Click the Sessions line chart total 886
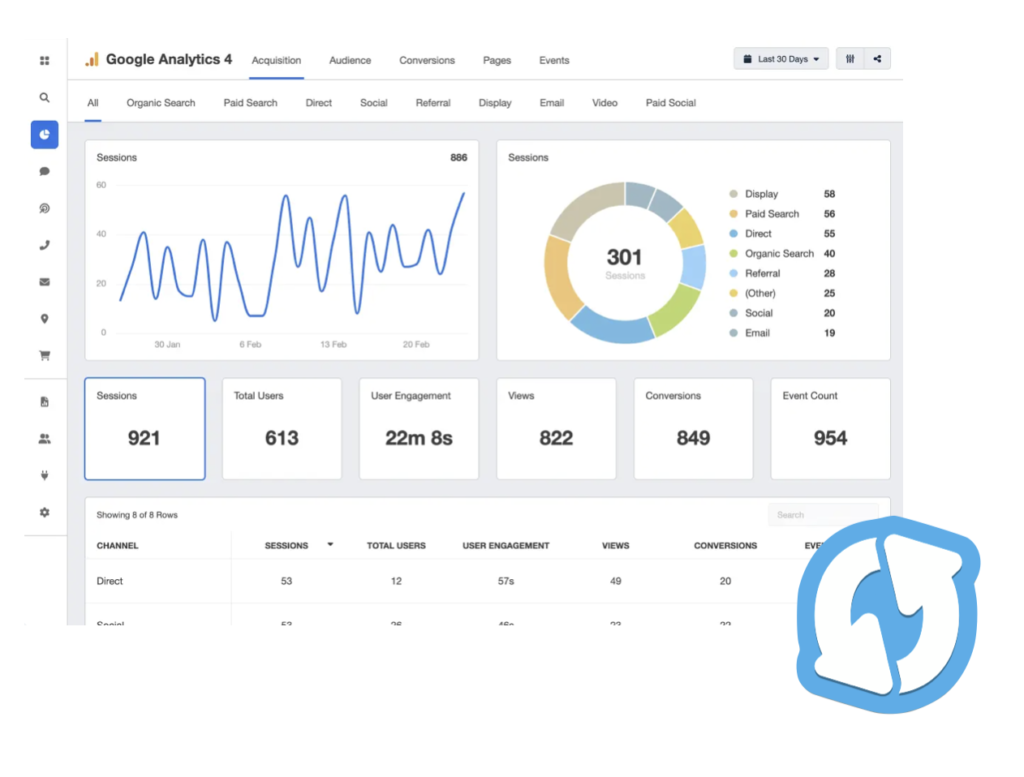This screenshot has width=1024, height=777. 459,157
